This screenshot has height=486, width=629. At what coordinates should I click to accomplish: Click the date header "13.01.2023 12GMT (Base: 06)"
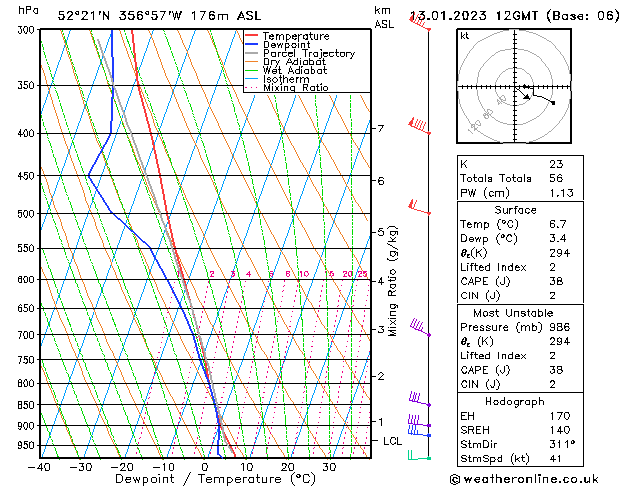(x=514, y=16)
